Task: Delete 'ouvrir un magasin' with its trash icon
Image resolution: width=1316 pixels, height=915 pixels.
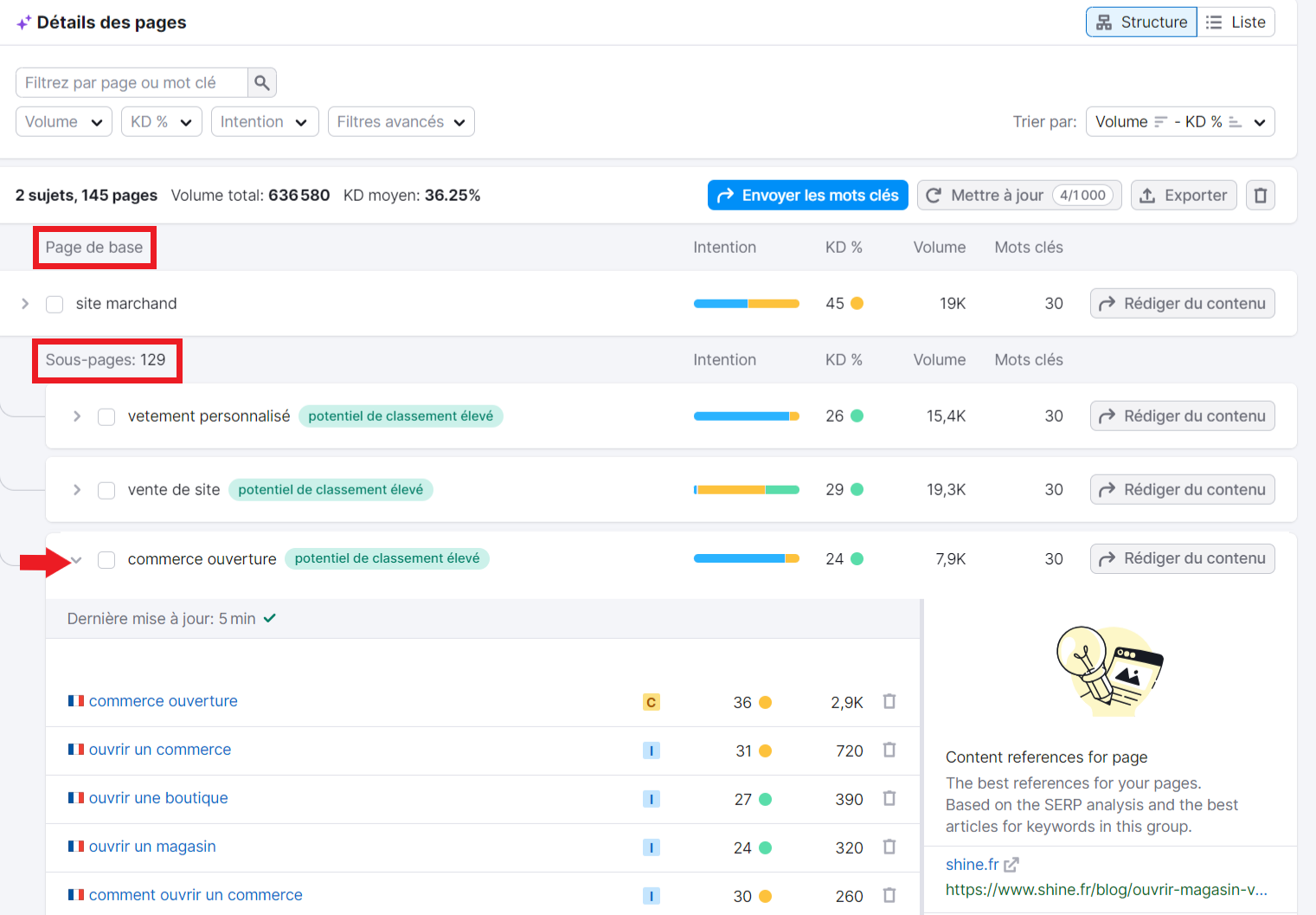Action: tap(889, 847)
